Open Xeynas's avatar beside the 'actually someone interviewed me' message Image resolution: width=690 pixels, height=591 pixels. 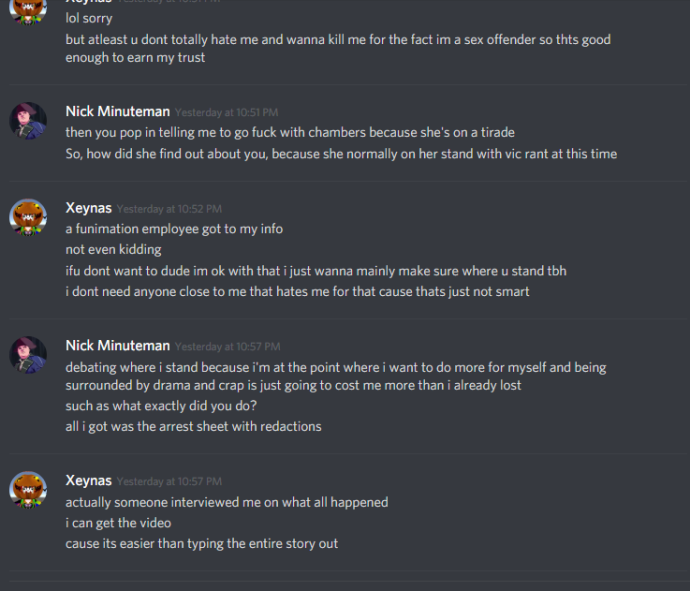tap(28, 490)
